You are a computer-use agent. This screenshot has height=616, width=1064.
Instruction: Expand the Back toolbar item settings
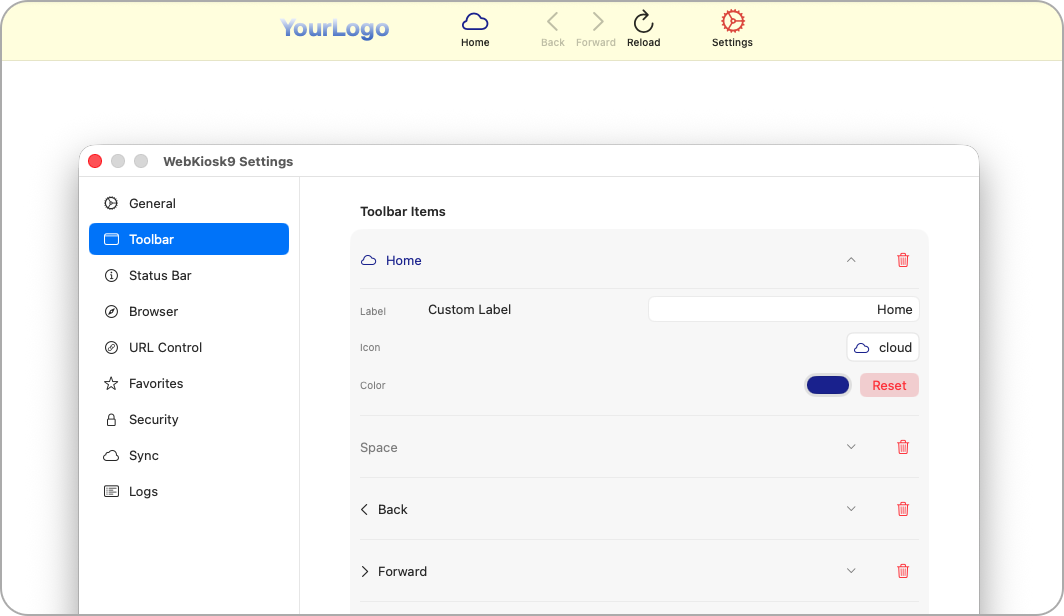[x=851, y=509]
